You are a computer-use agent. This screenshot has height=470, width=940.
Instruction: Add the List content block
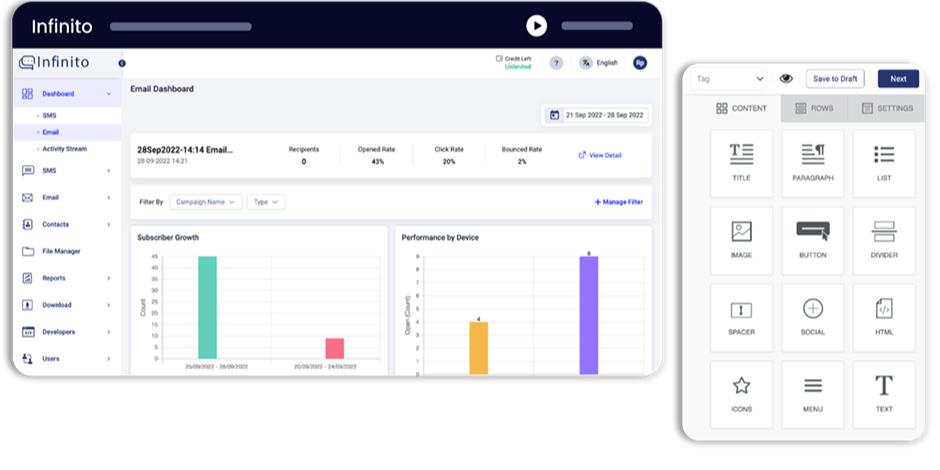pos(883,162)
